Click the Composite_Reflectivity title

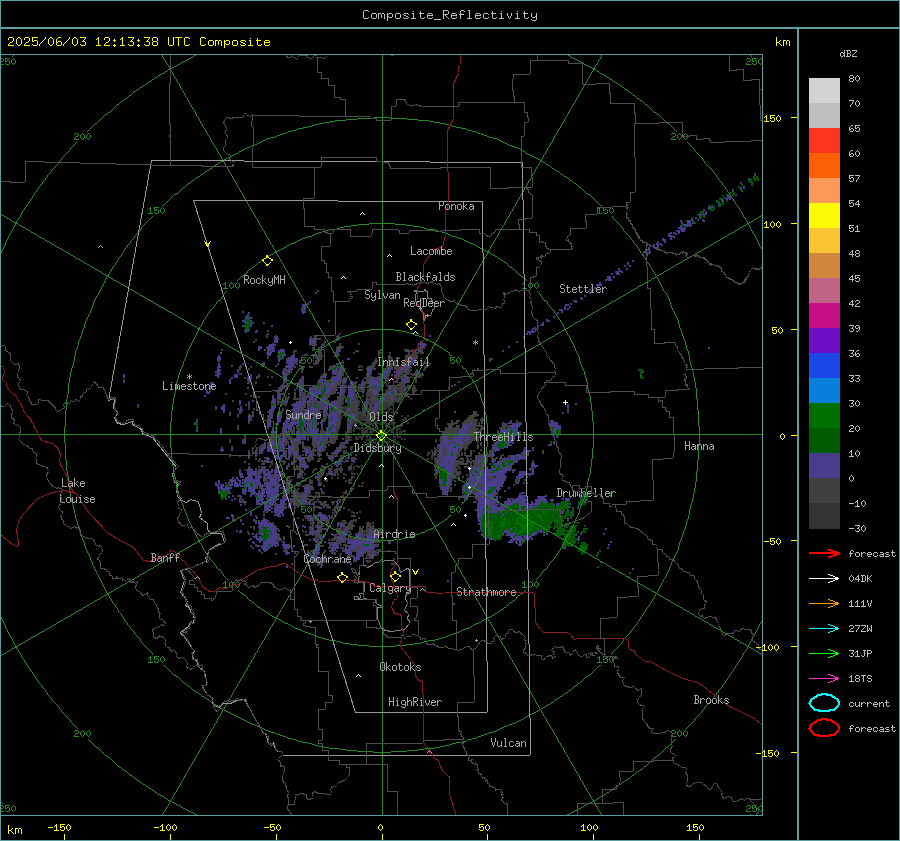point(450,15)
